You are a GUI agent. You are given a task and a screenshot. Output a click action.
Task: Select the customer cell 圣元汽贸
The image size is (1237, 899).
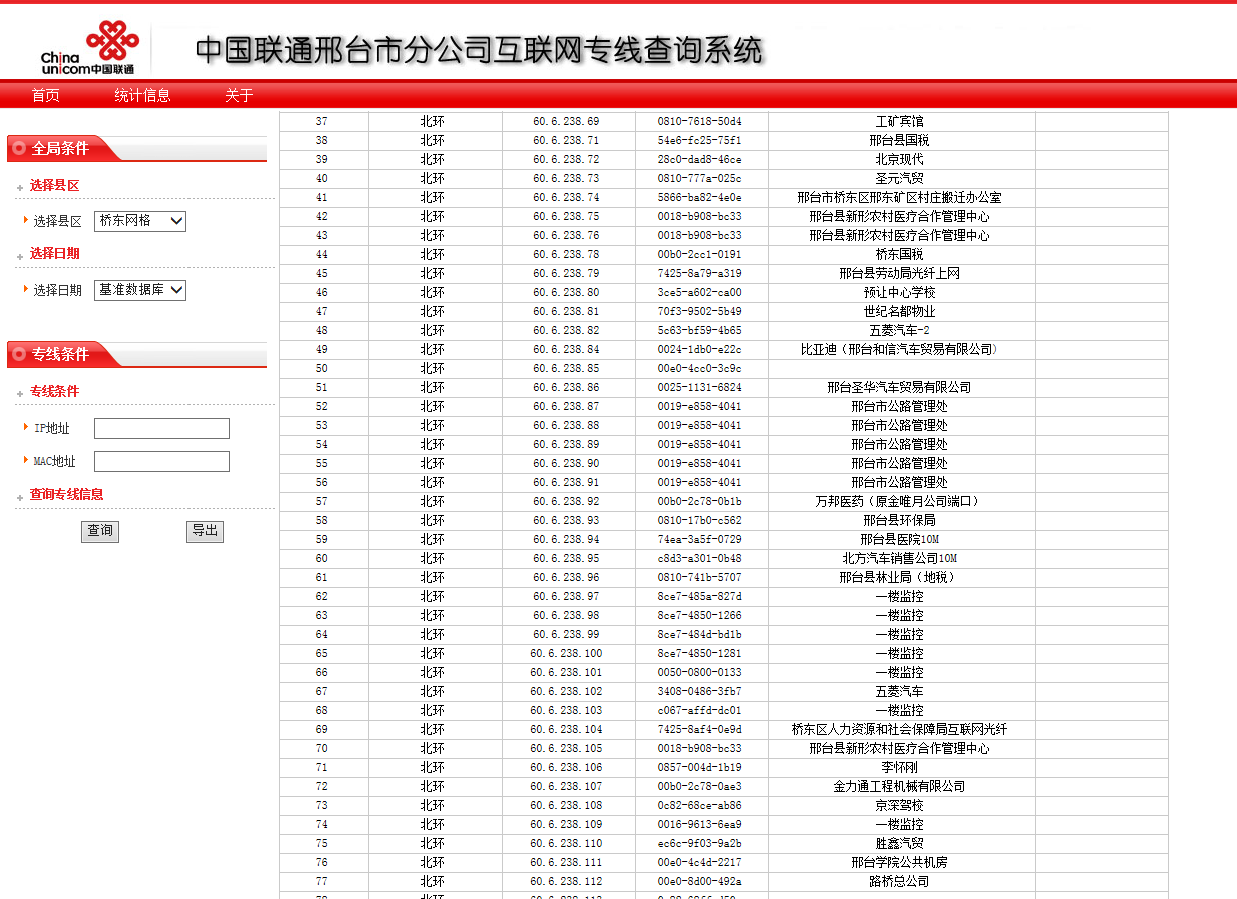[x=901, y=178]
